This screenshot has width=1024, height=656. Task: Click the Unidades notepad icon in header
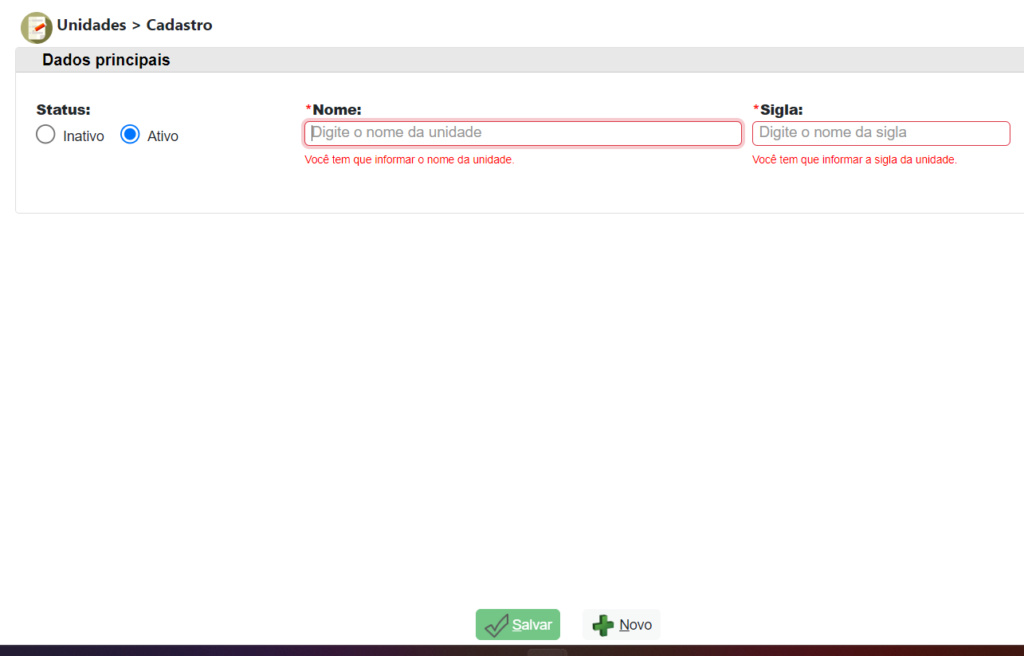pyautogui.click(x=36, y=27)
